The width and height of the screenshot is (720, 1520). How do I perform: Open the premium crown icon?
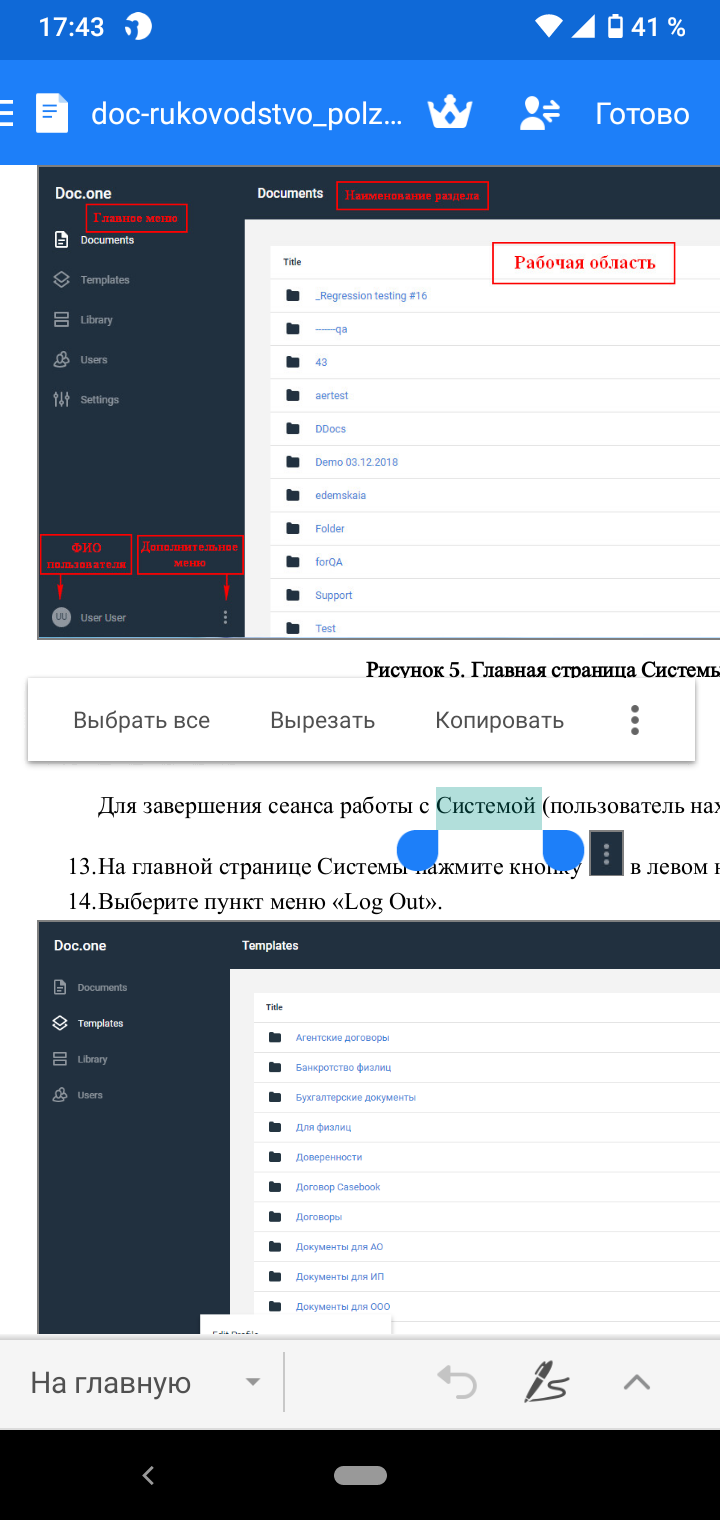click(450, 113)
